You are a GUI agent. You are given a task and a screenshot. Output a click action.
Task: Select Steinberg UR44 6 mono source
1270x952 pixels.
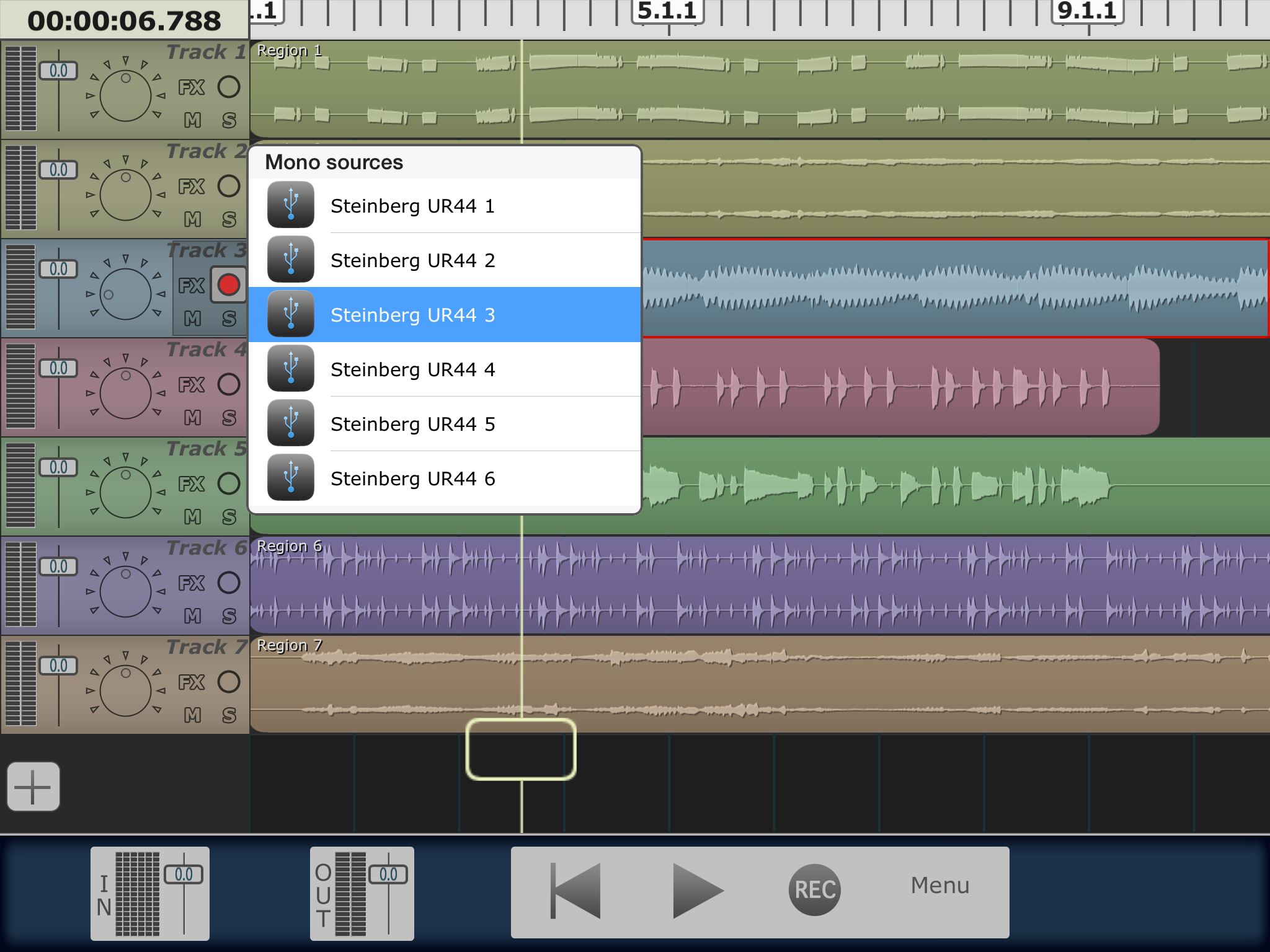click(445, 478)
